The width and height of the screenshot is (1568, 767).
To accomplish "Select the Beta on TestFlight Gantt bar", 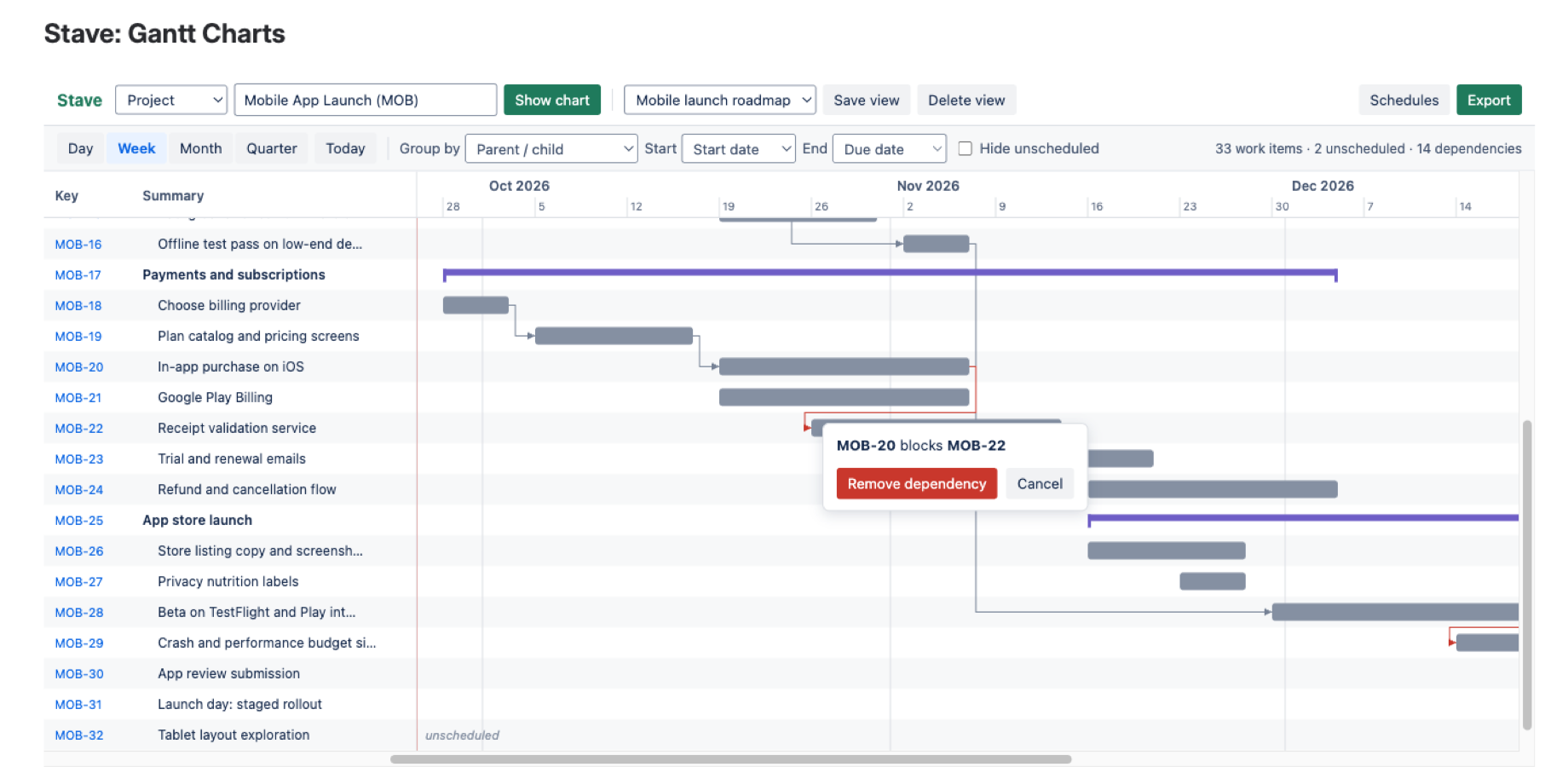I will (1395, 612).
